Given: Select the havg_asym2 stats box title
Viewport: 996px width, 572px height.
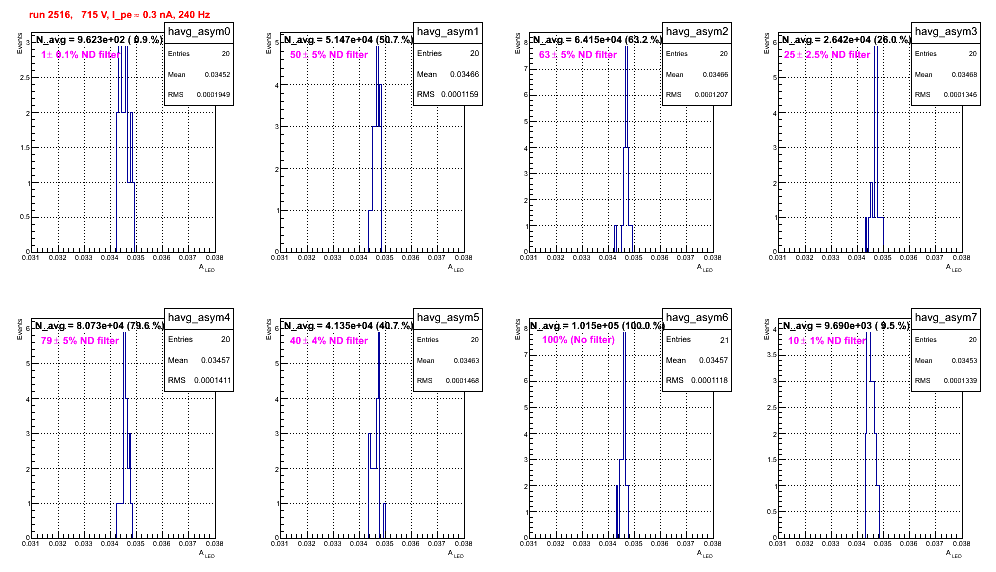Looking at the screenshot, I should [697, 32].
